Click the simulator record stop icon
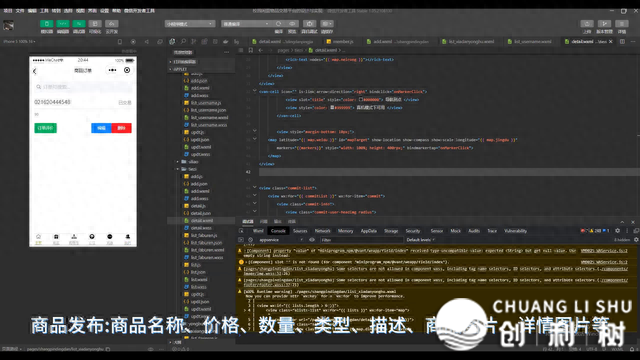The height and width of the screenshot is (360, 640). (x=133, y=42)
